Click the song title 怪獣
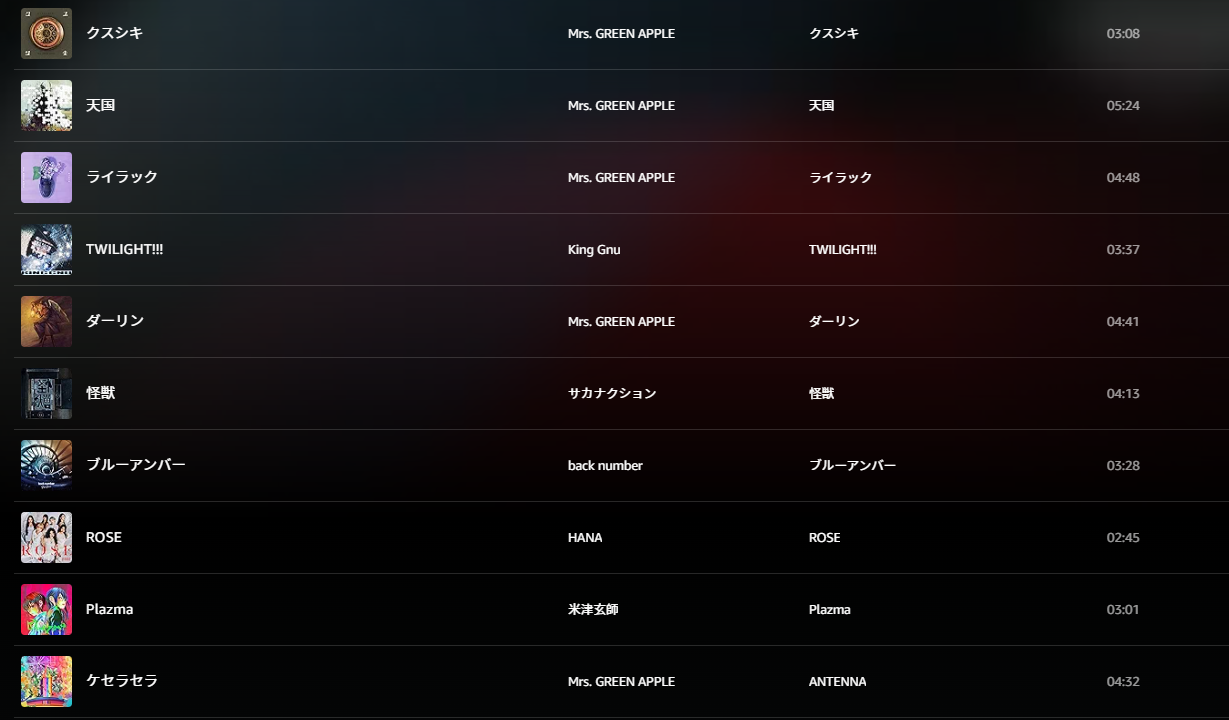The width and height of the screenshot is (1229, 720). pyautogui.click(x=100, y=393)
